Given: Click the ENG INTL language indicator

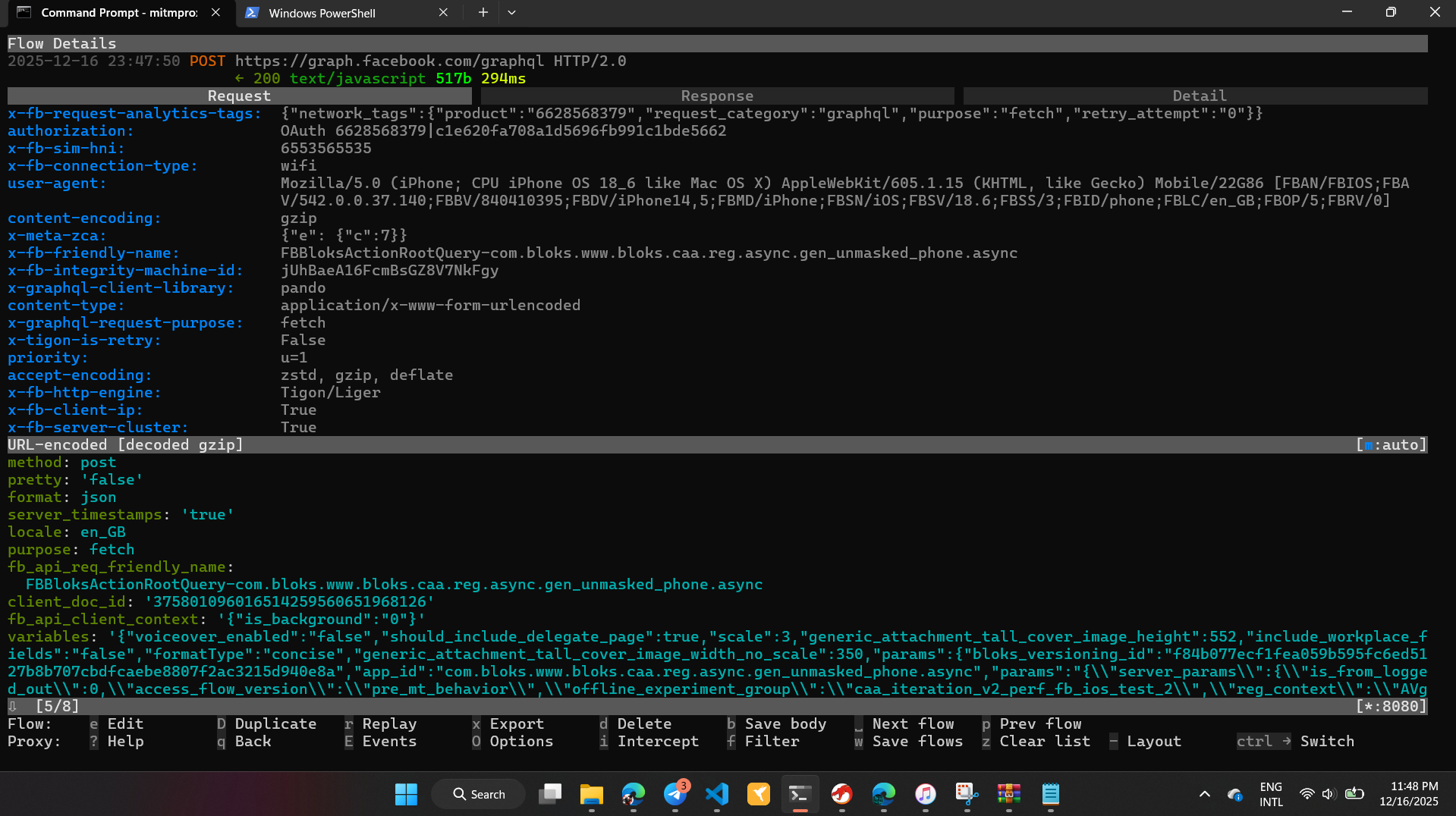Looking at the screenshot, I should 1271,794.
